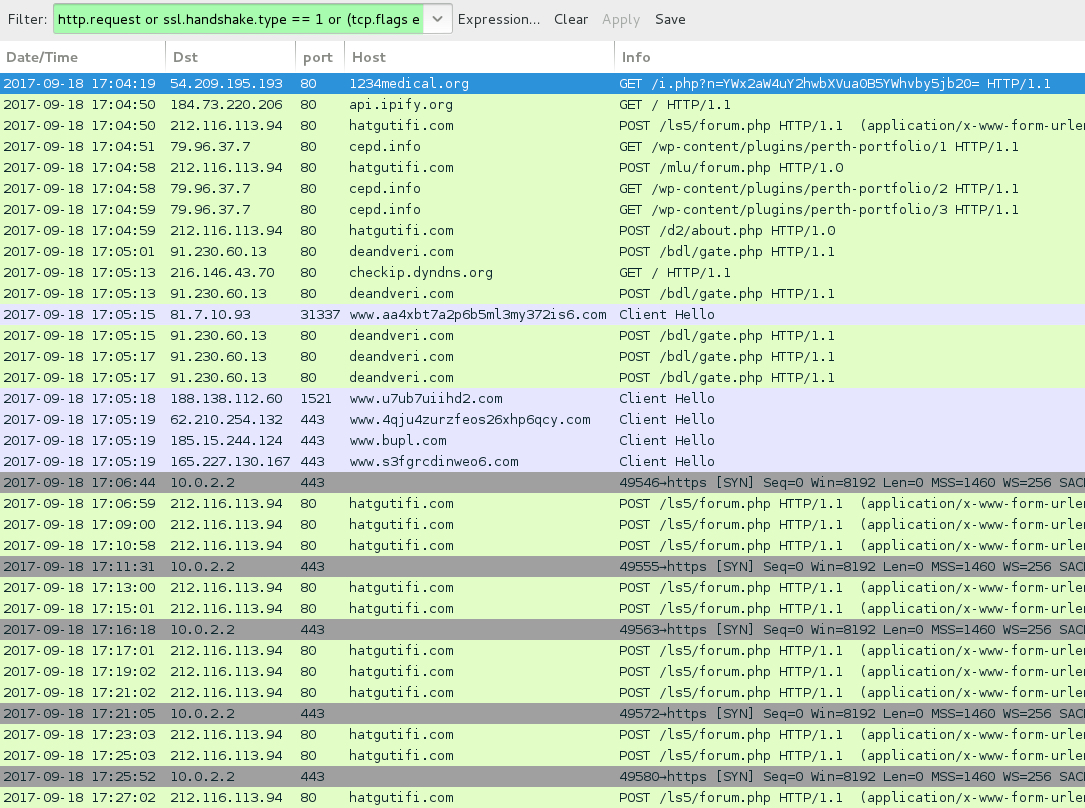This screenshot has height=808, width=1085.
Task: Click the perth-portfolio/1 GET request
Action: 542,147
